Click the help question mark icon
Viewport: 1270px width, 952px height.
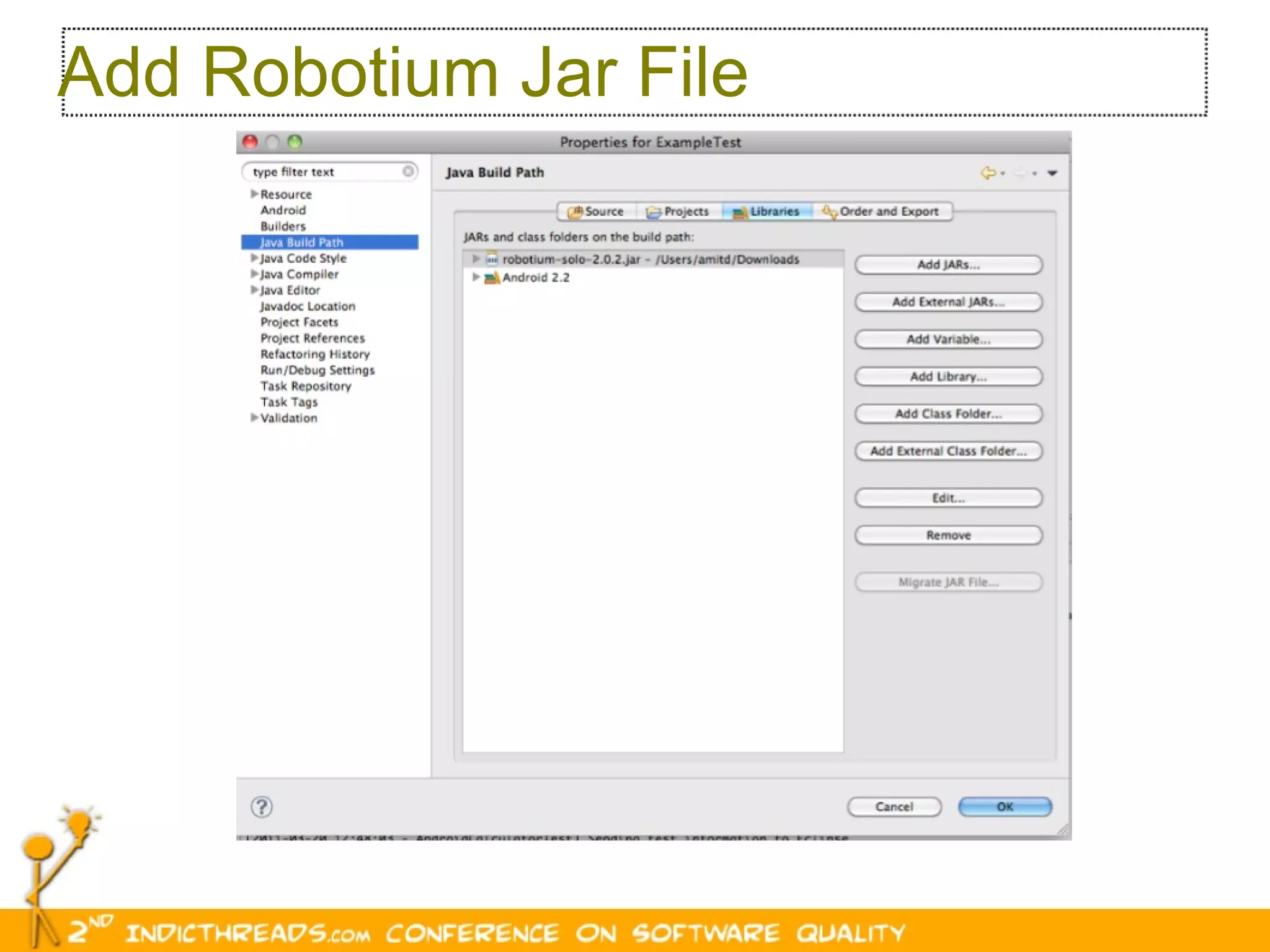[x=262, y=807]
